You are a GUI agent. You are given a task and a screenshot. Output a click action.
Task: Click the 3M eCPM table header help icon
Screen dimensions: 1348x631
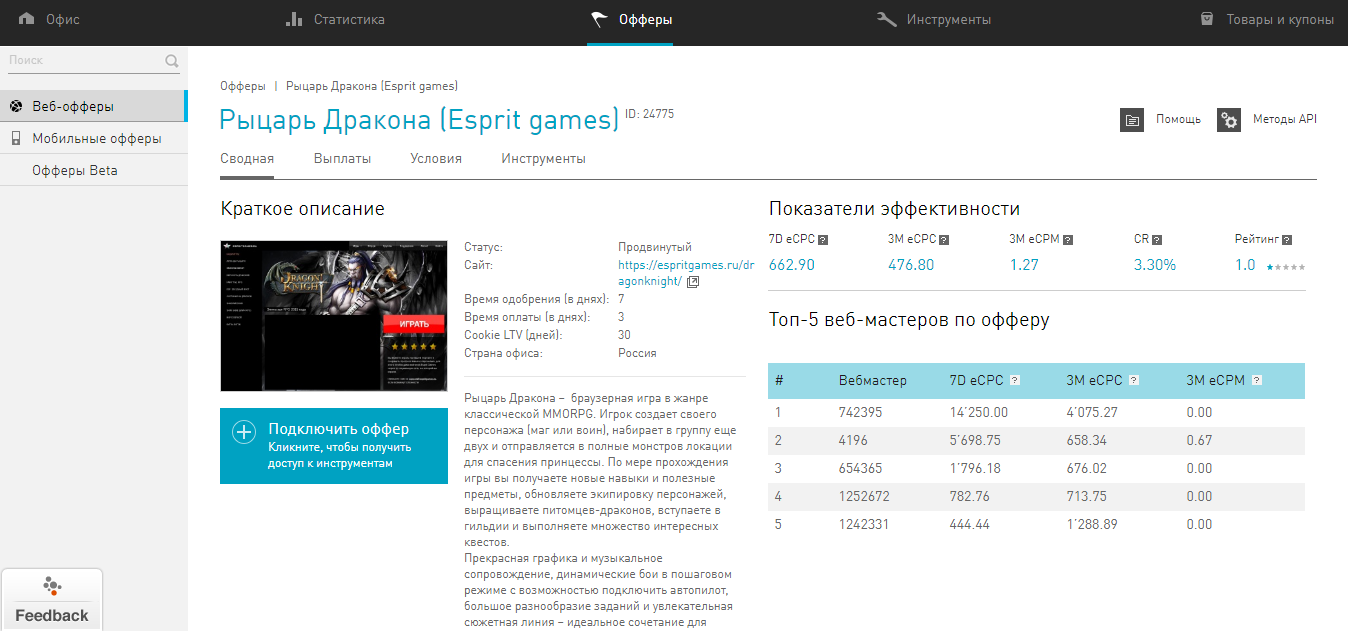pos(1257,380)
